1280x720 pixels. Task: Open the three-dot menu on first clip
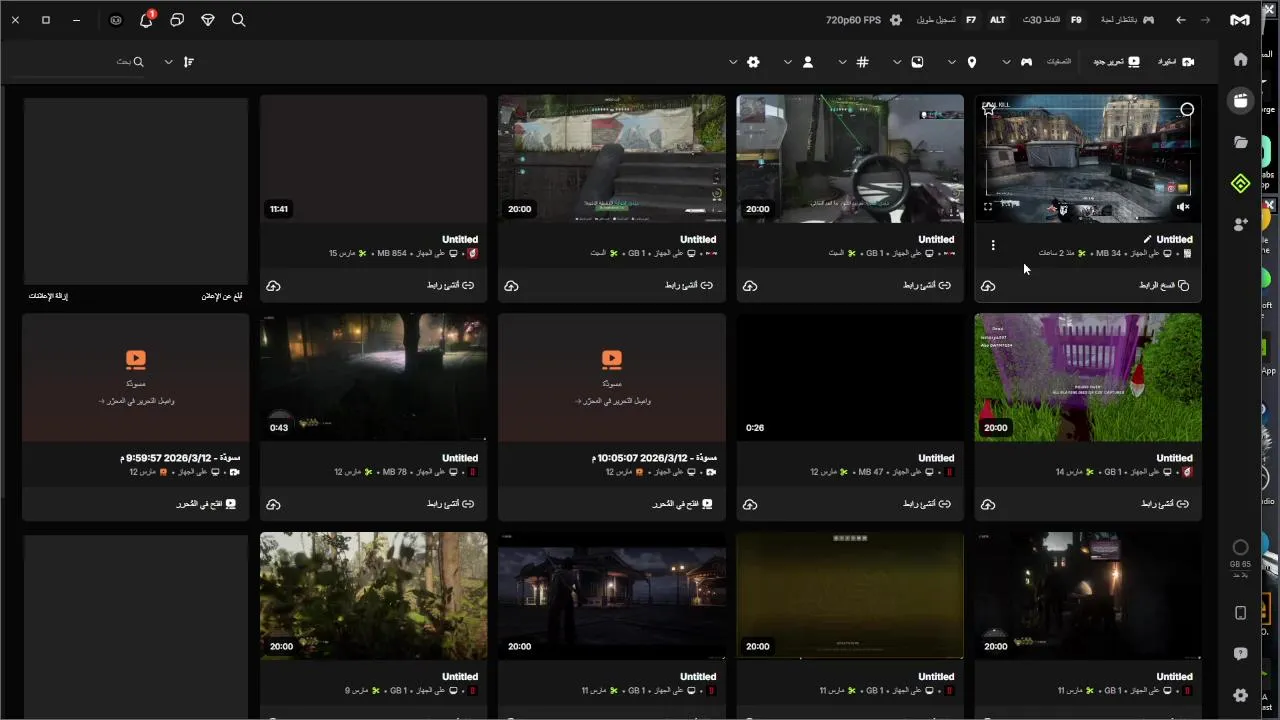coord(993,245)
